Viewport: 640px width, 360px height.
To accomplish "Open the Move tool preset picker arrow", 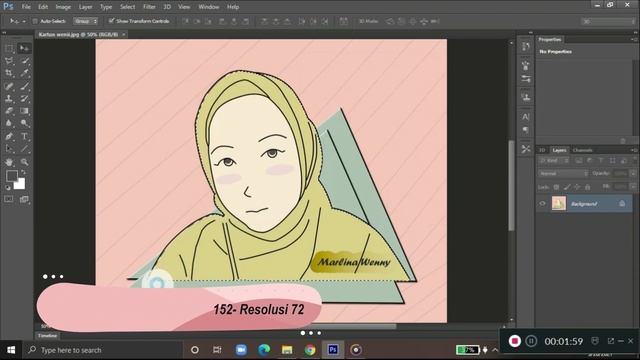I will click(24, 21).
